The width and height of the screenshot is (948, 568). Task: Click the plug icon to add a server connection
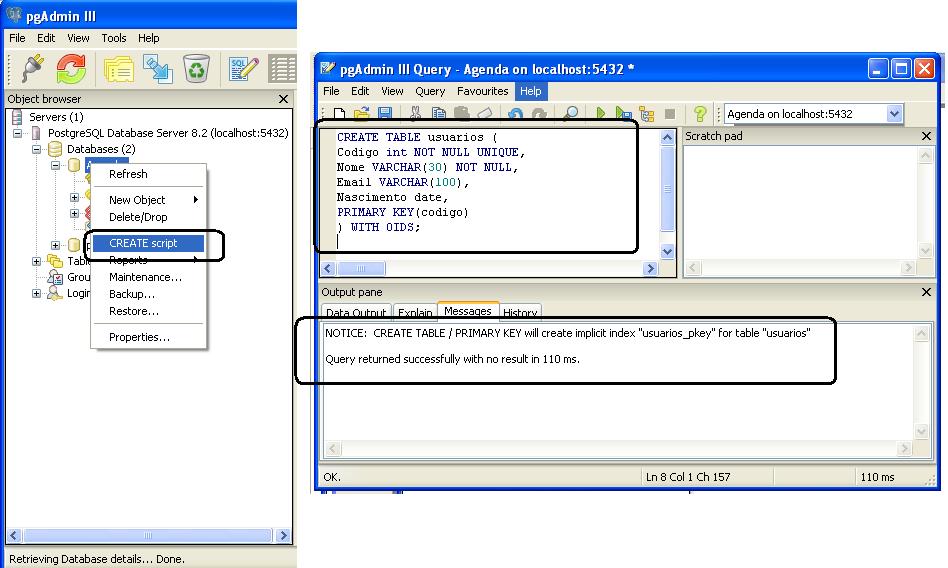pos(32,68)
